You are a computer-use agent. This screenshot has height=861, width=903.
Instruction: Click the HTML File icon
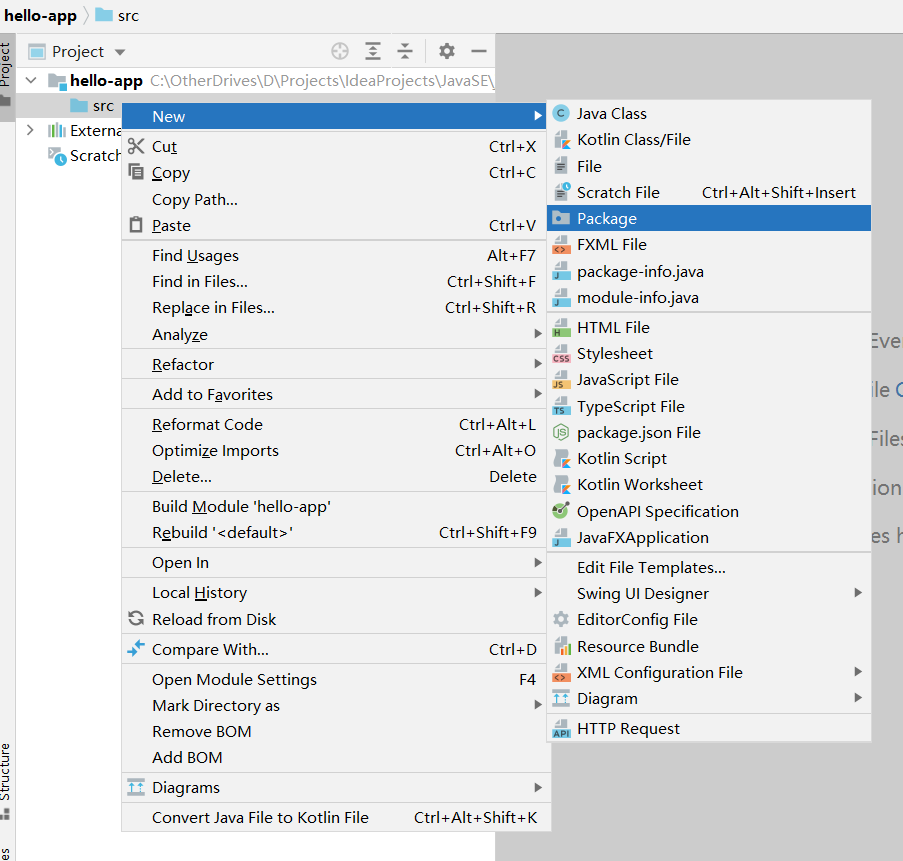tap(561, 327)
